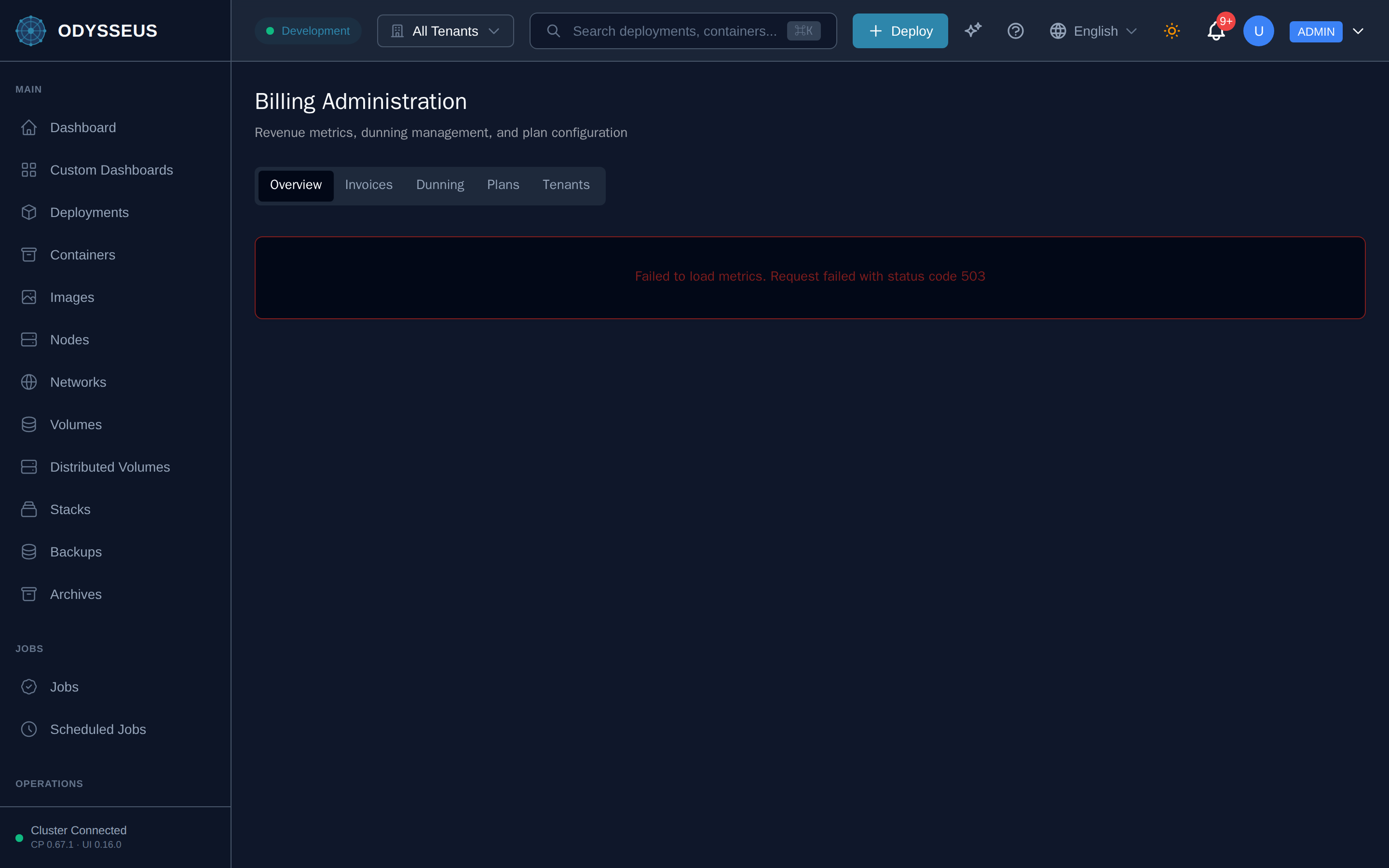Switch to the Tenants tab

pos(566,185)
